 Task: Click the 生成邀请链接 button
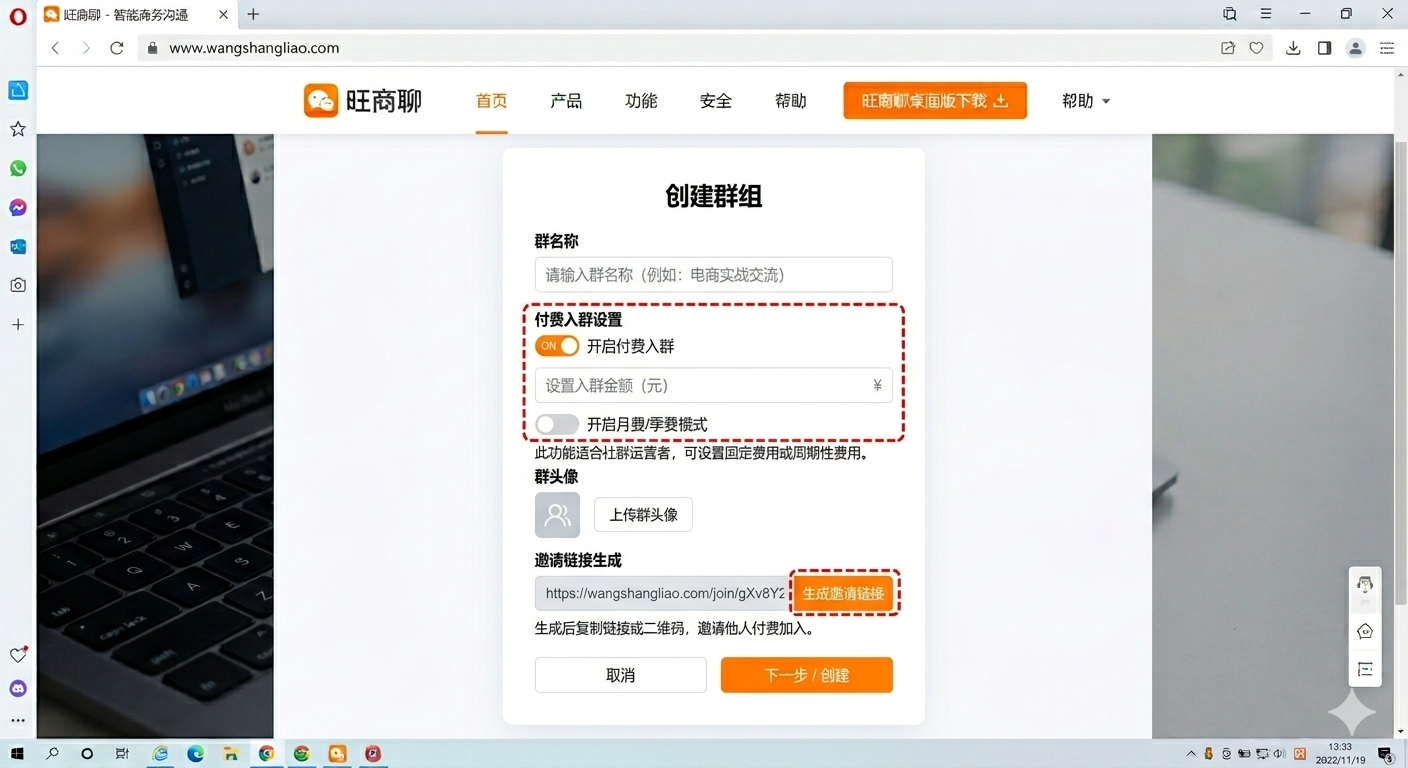coord(843,592)
